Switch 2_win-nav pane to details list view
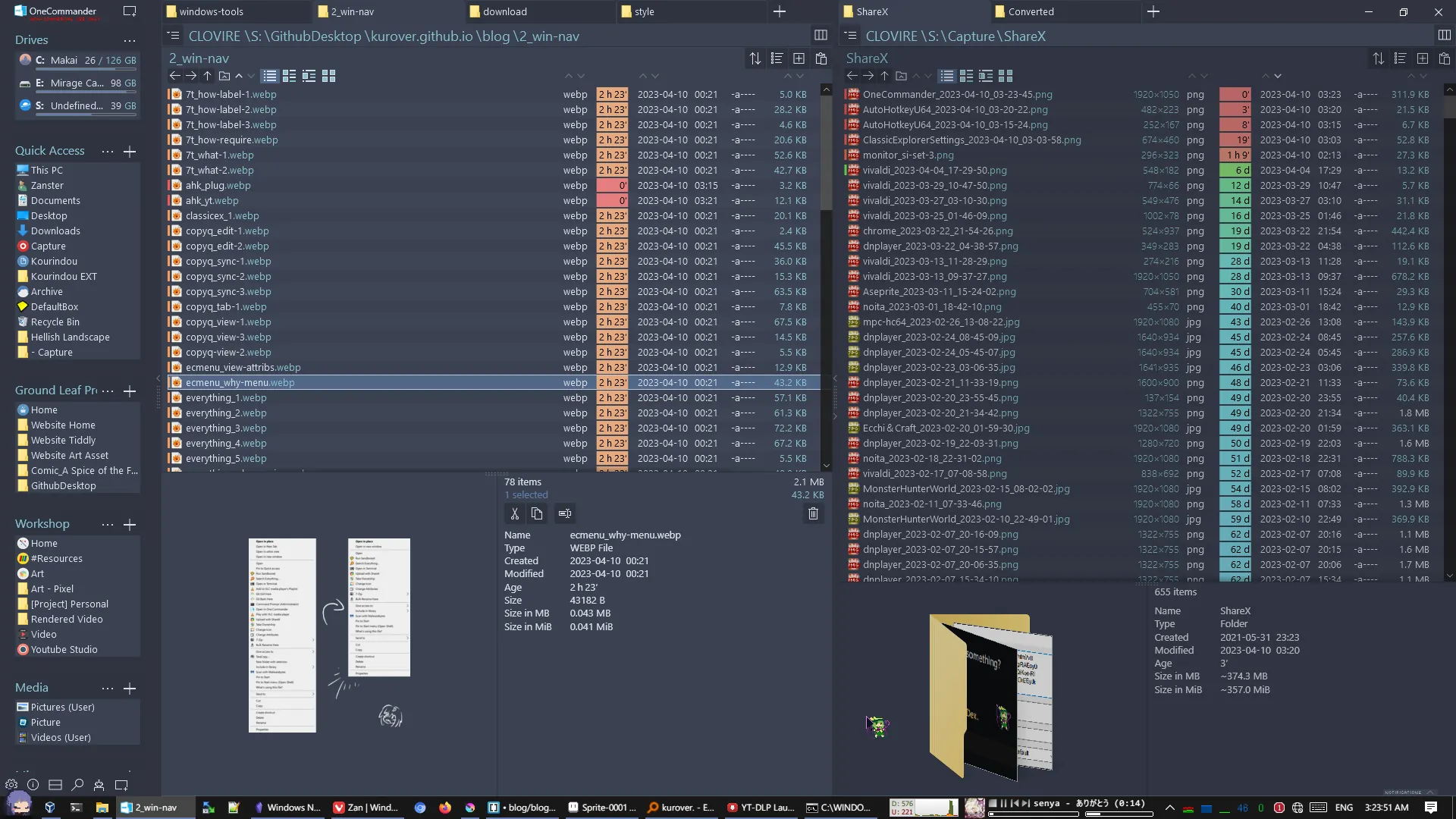Image resolution: width=1456 pixels, height=819 pixels. pyautogui.click(x=269, y=76)
